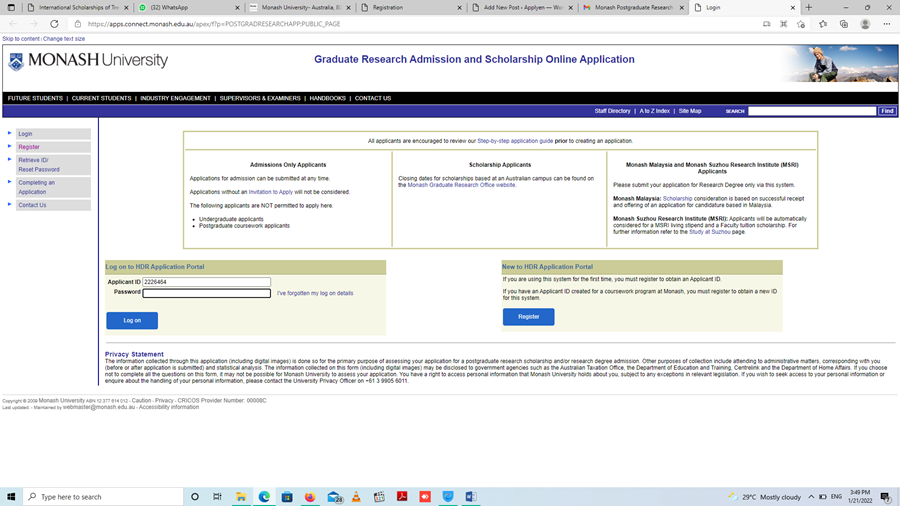Open the CONTACT US menu item
900x506 pixels.
click(373, 98)
